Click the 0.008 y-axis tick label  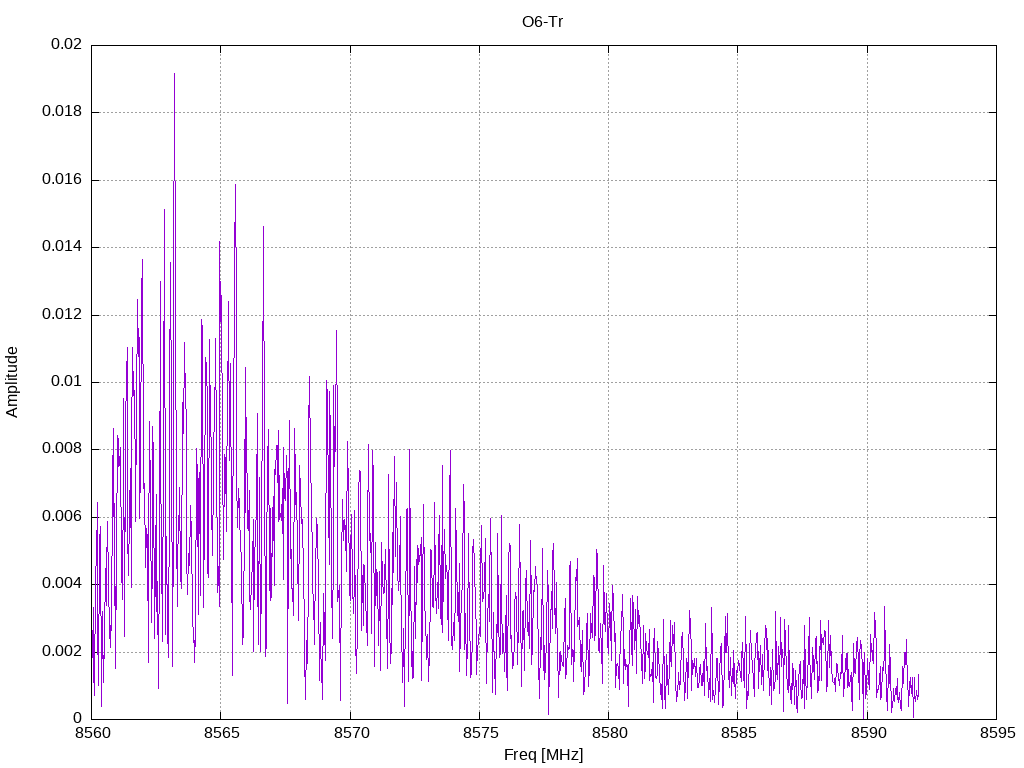(x=62, y=449)
